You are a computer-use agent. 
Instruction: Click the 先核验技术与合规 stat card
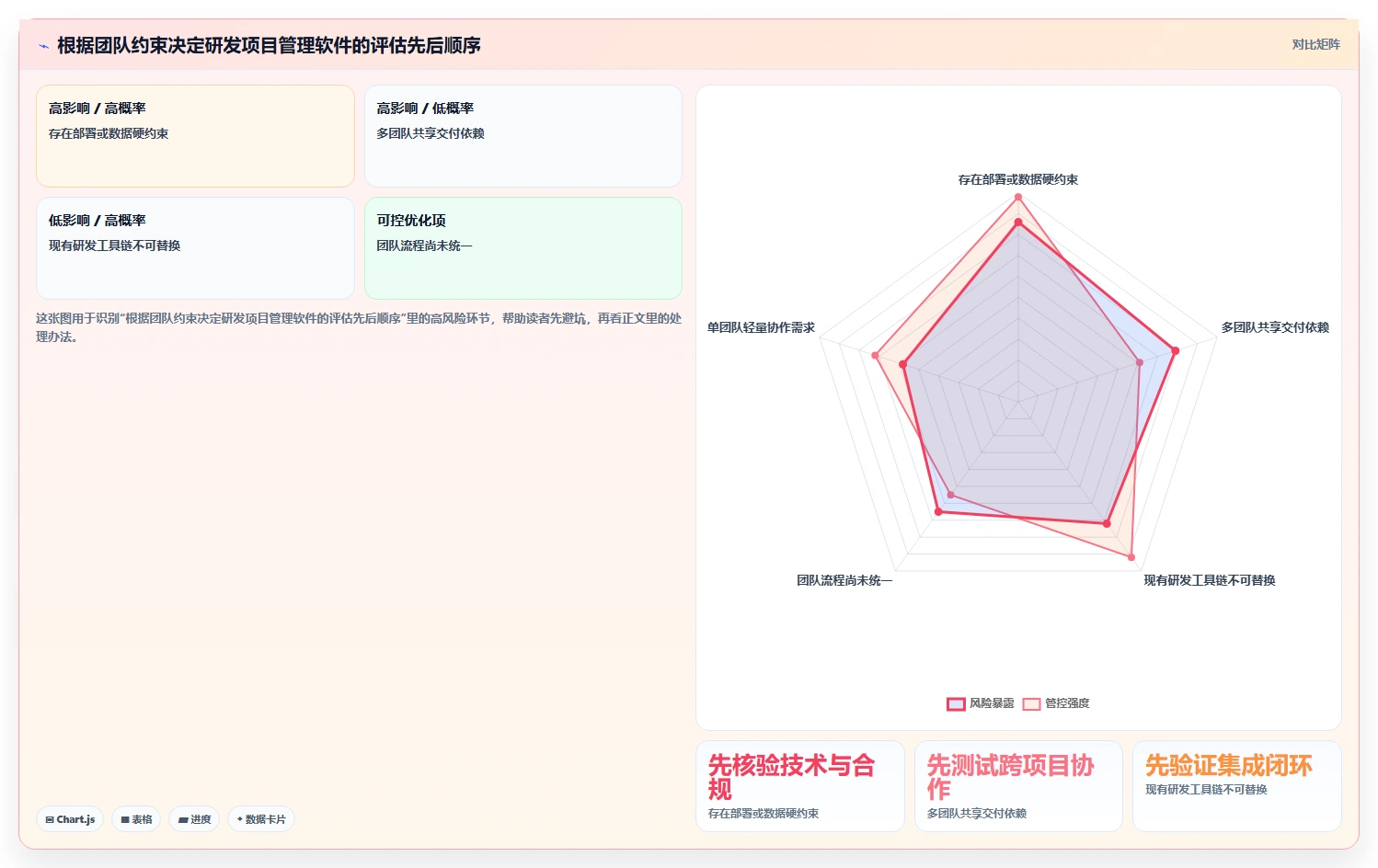pos(800,786)
